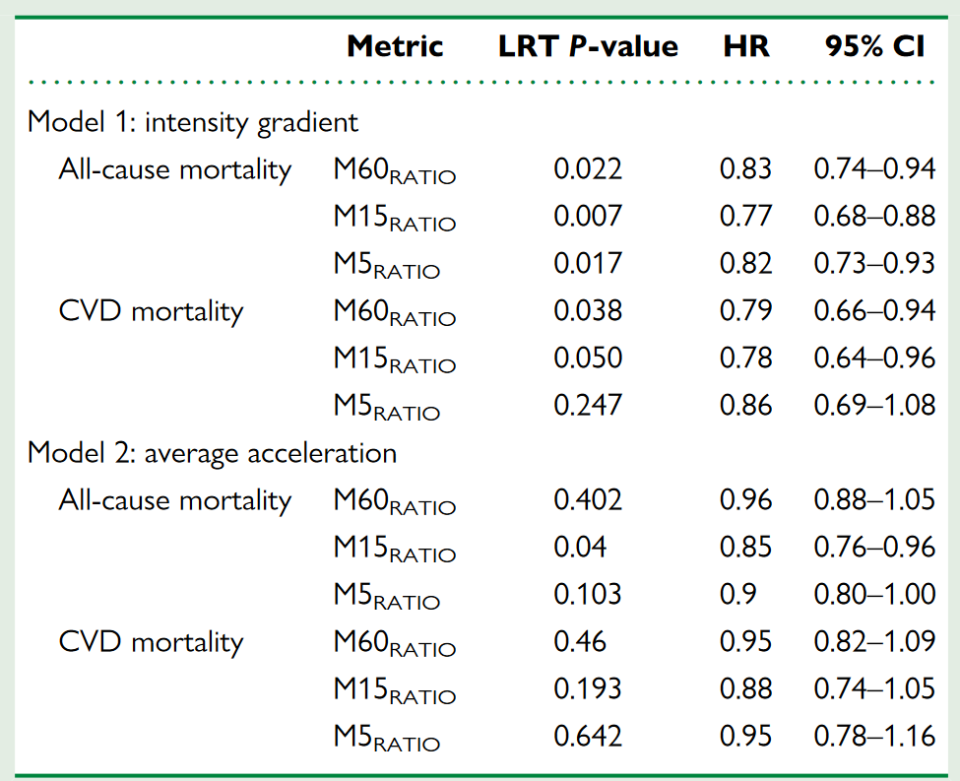The height and width of the screenshot is (781, 960).
Task: Select the Model 1: intensity gradient heading
Action: tap(192, 122)
